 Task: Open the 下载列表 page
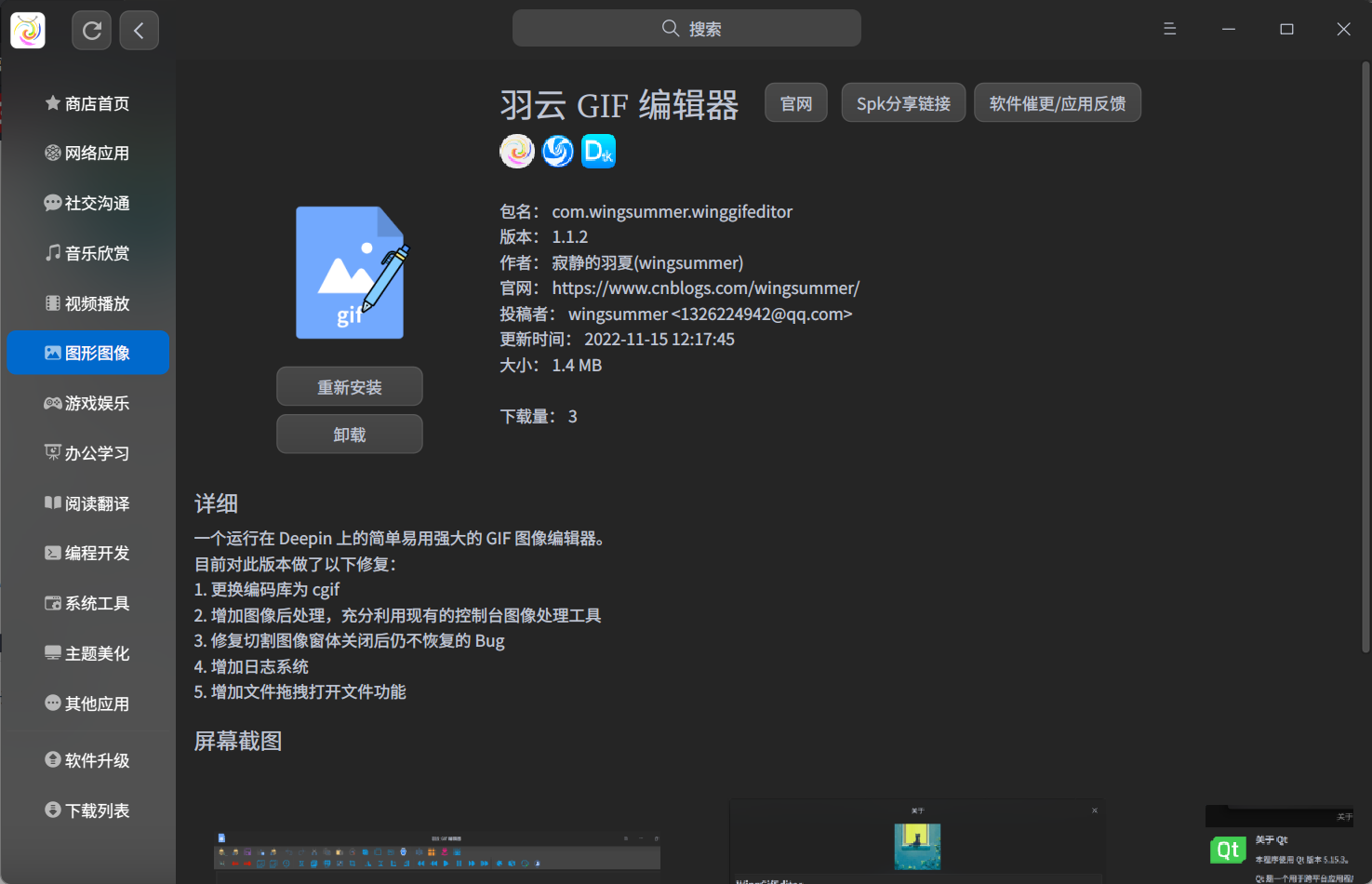coord(87,810)
